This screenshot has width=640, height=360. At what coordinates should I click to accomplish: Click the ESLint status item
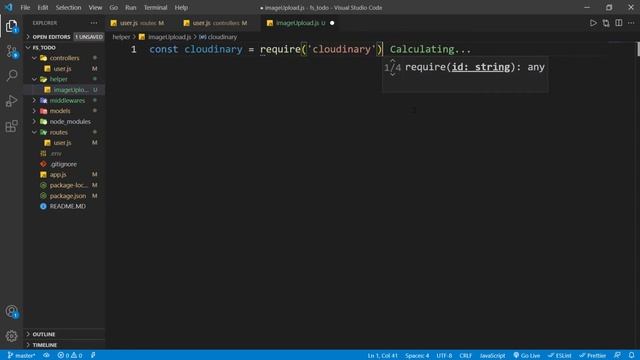tap(560, 356)
